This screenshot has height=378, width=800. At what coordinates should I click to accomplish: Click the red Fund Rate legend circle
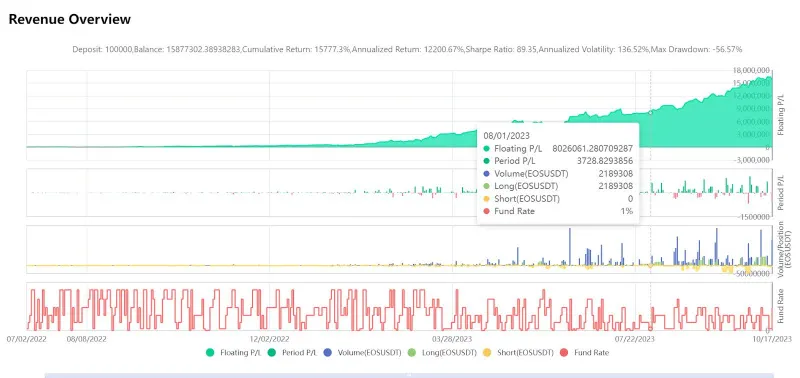point(564,352)
